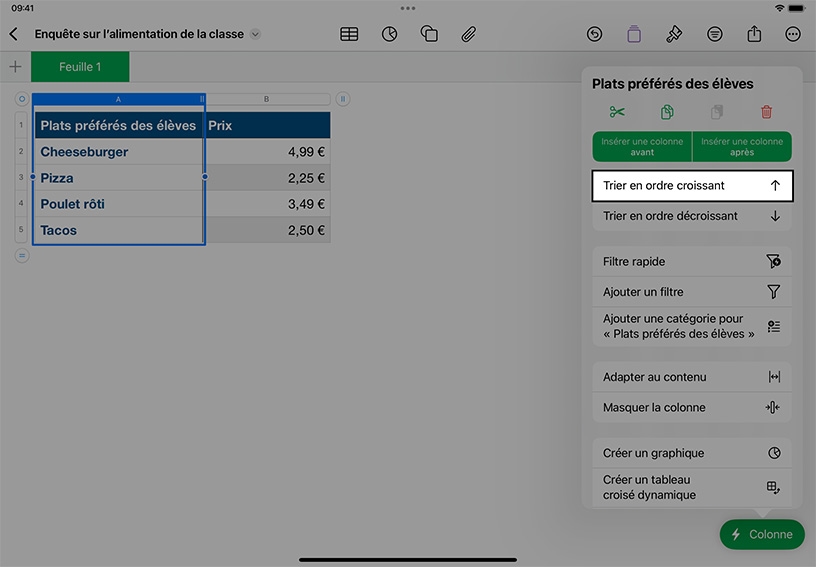Choose 'Filtre rapide' menu item
The image size is (816, 567).
(692, 261)
